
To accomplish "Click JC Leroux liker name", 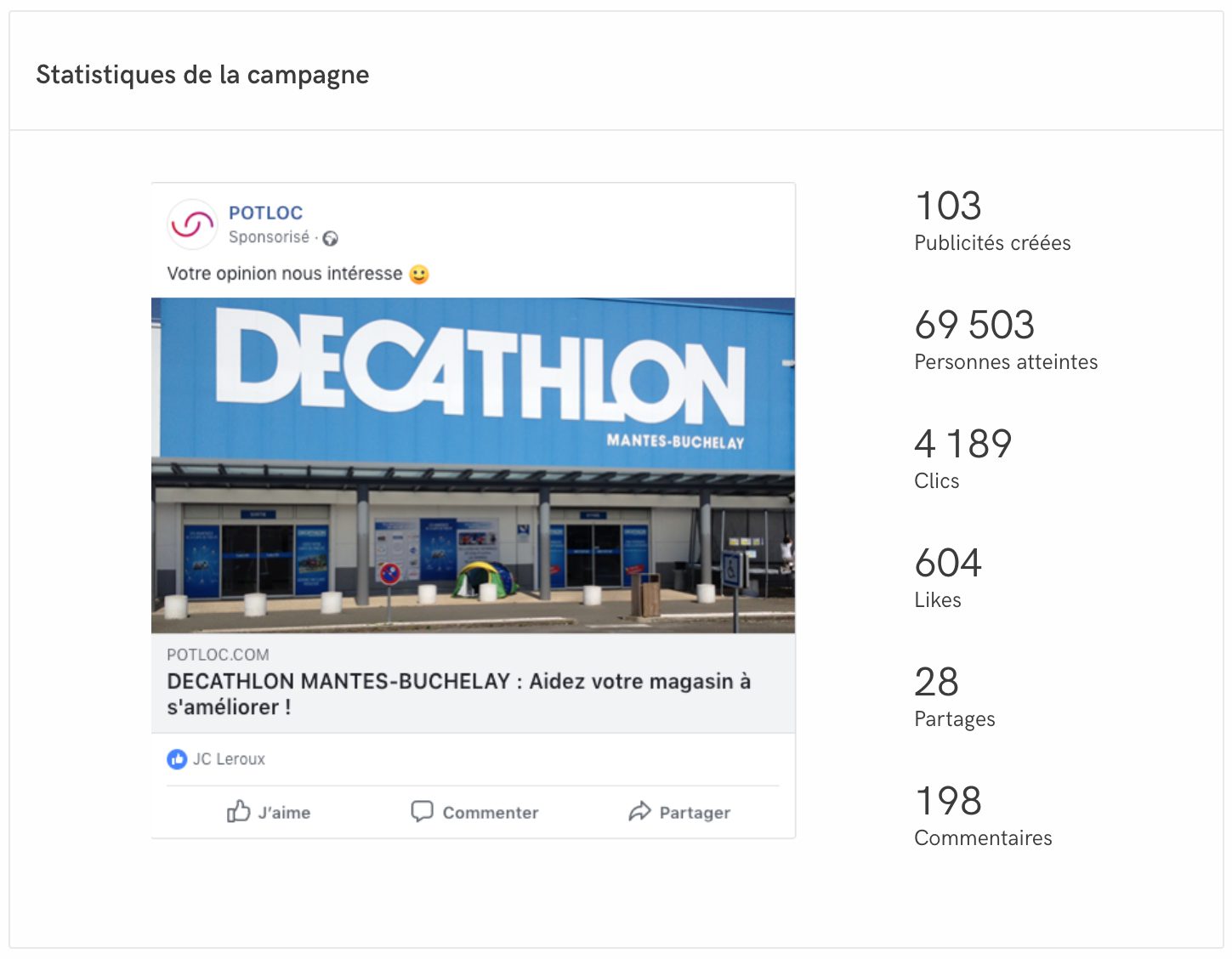I will pos(229,759).
